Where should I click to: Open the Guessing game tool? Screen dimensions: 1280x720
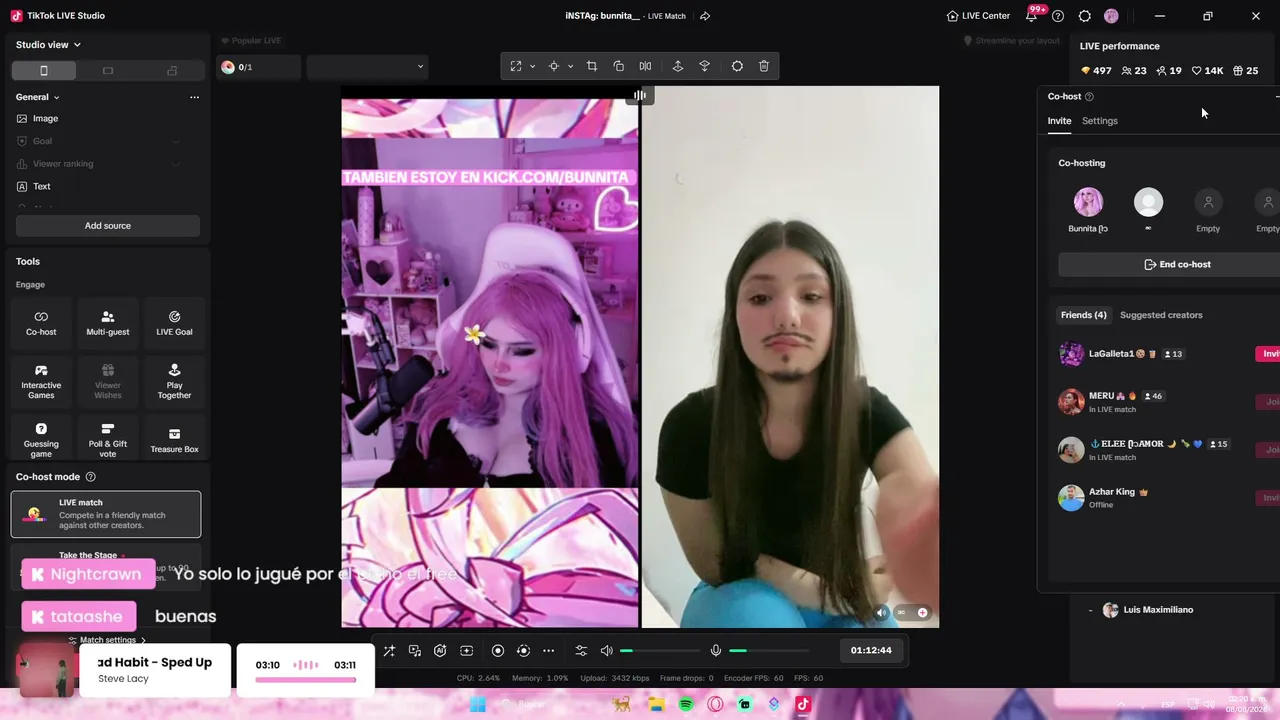click(41, 440)
